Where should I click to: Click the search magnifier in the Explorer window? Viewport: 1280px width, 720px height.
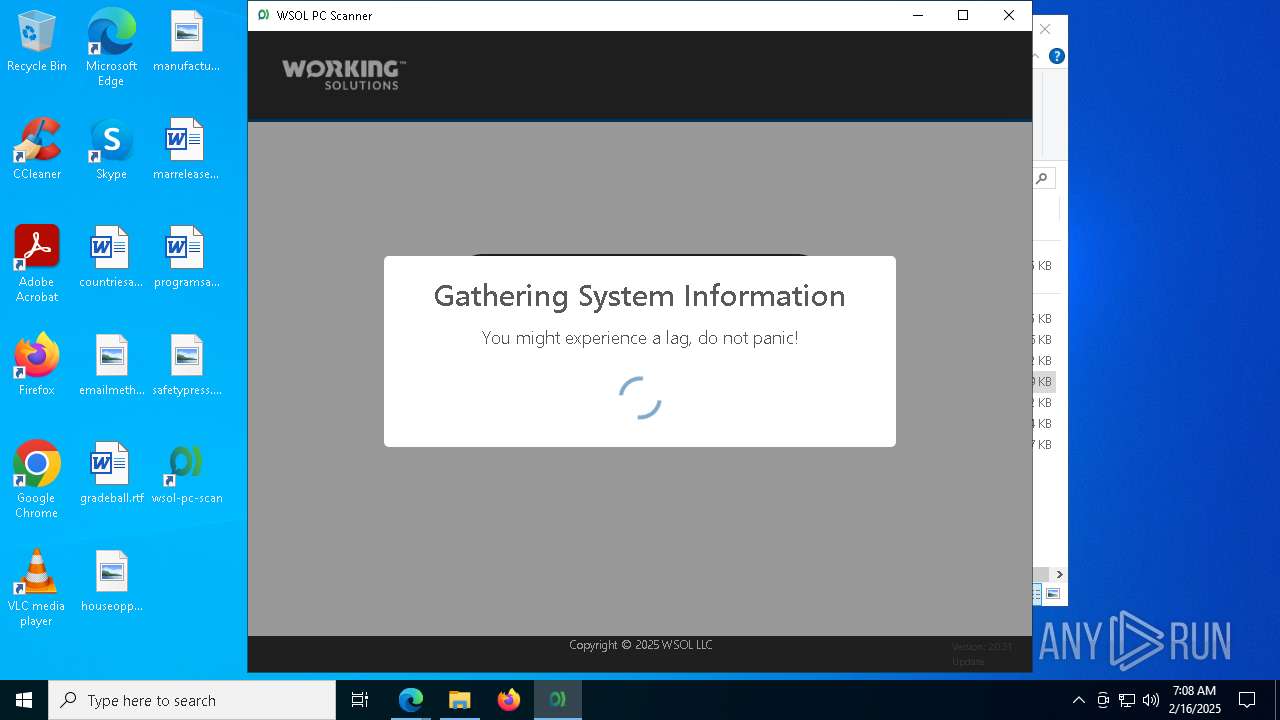coord(1042,178)
